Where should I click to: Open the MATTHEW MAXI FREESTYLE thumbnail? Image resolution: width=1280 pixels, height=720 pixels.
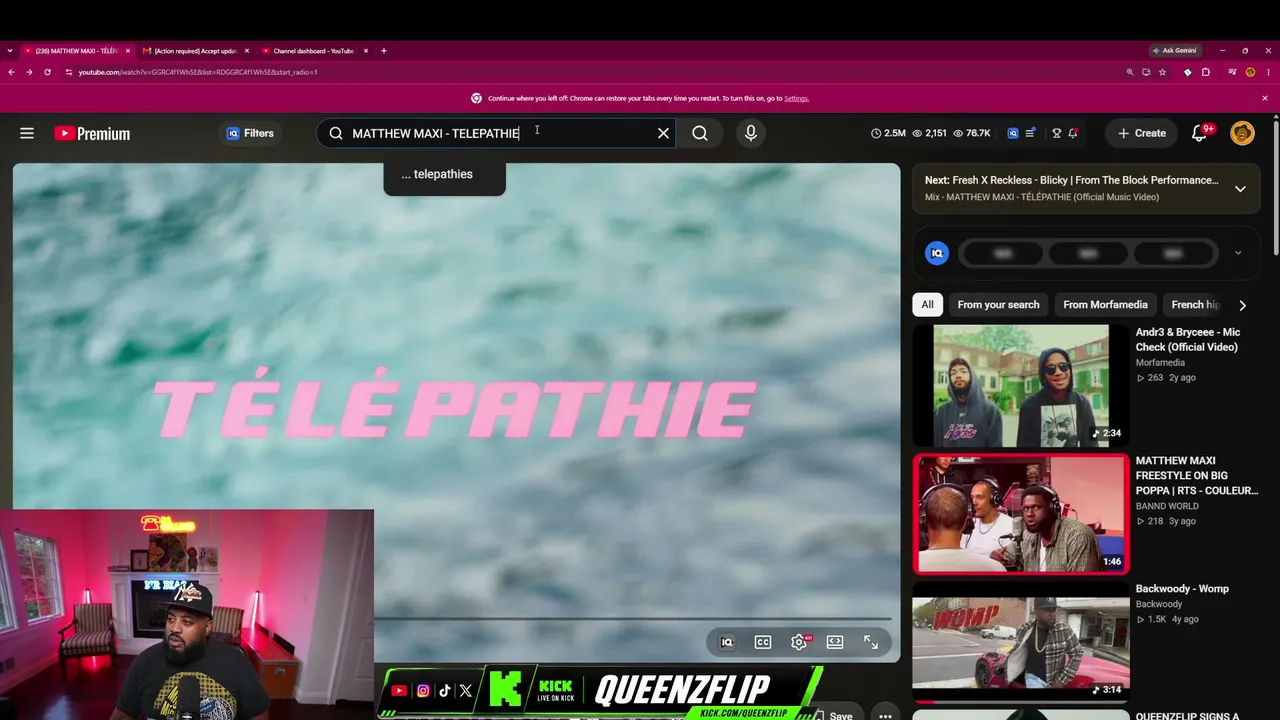coord(1021,514)
